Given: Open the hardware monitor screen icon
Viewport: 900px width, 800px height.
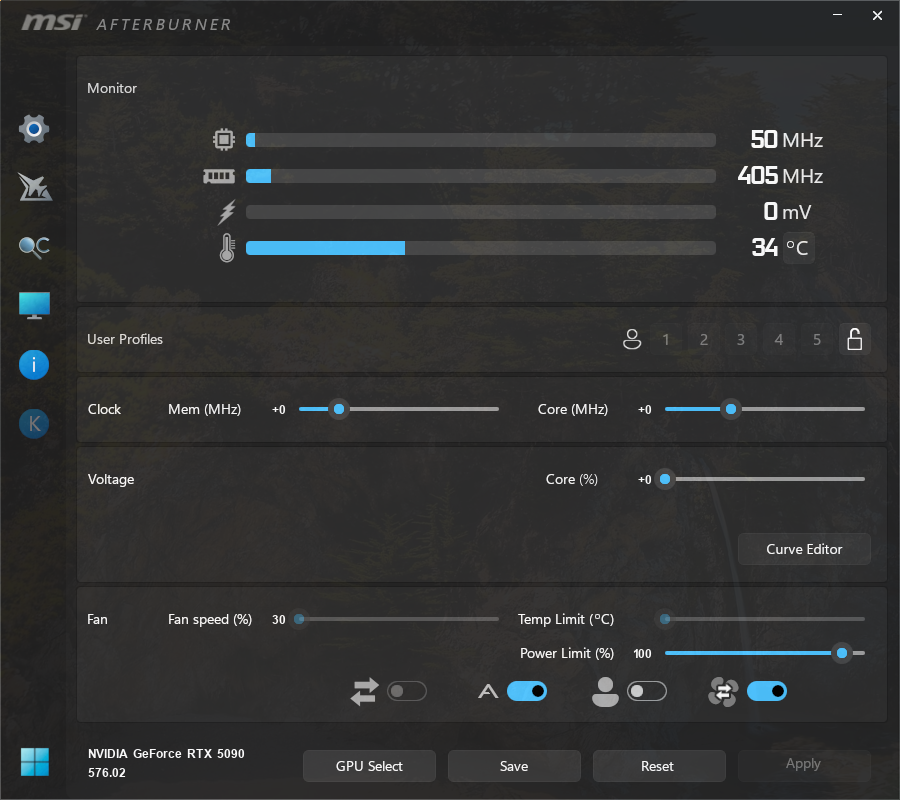Looking at the screenshot, I should point(34,306).
